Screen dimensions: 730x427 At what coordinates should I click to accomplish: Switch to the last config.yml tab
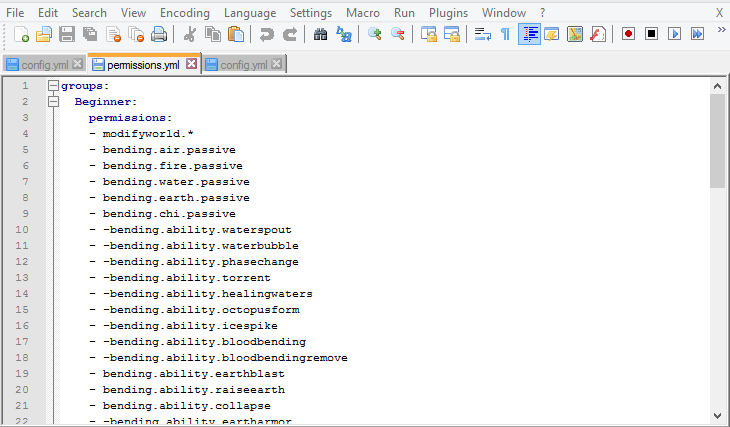[x=243, y=64]
